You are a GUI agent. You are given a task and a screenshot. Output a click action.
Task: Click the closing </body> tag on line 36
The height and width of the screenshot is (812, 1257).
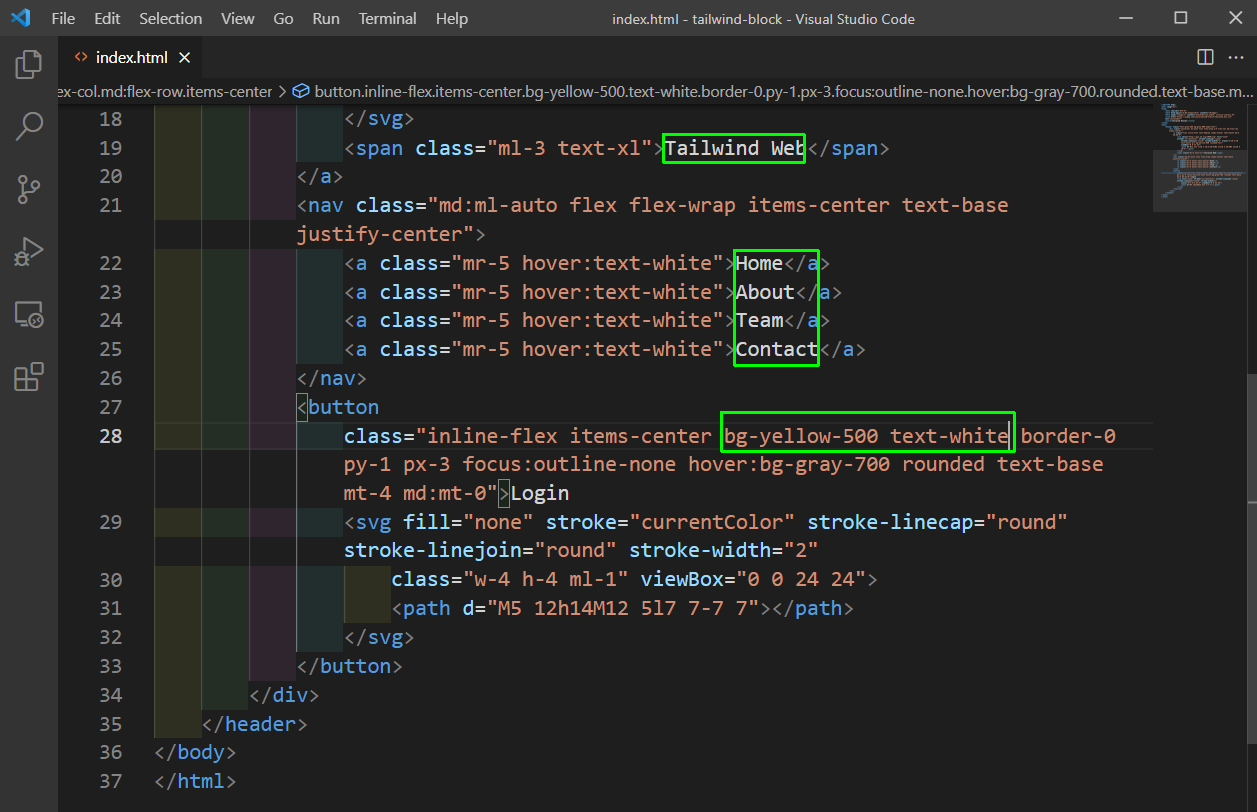[x=195, y=753]
